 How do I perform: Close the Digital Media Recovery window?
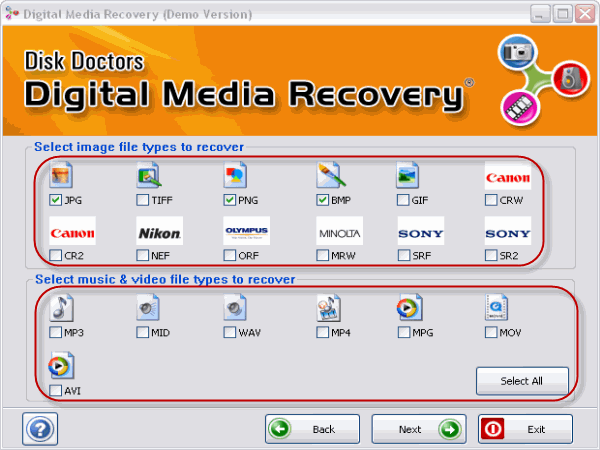click(585, 14)
